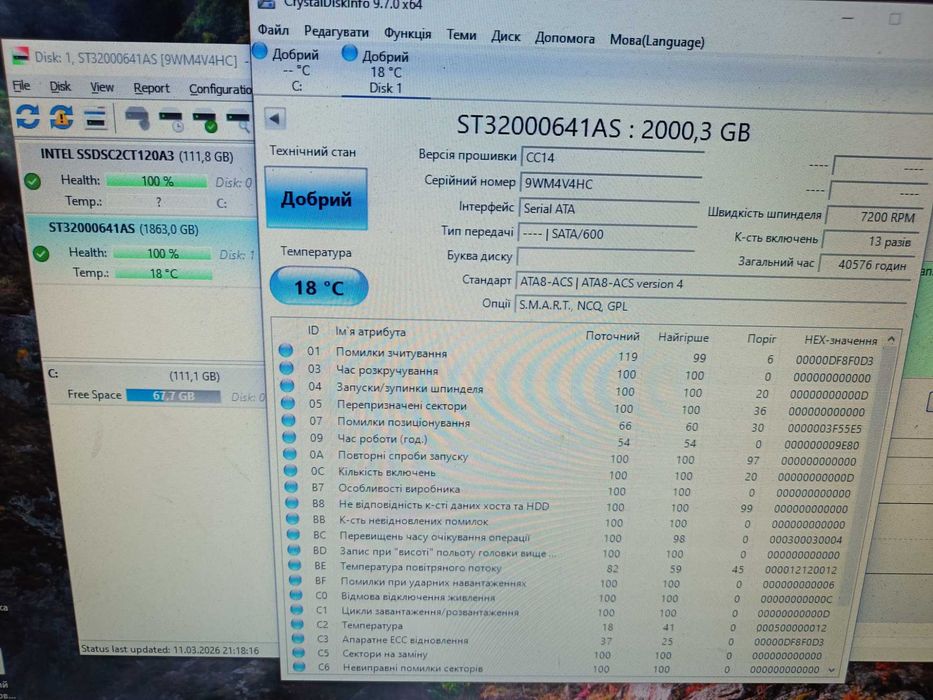Open the Редагувати menu
Image resolution: width=933 pixels, height=700 pixels.
tap(336, 32)
